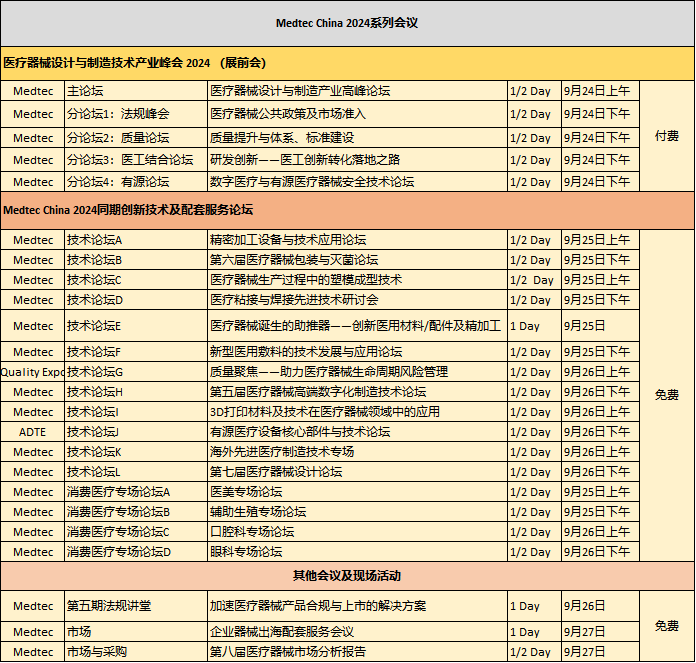Click the '技术论坛G' cell

point(136,372)
